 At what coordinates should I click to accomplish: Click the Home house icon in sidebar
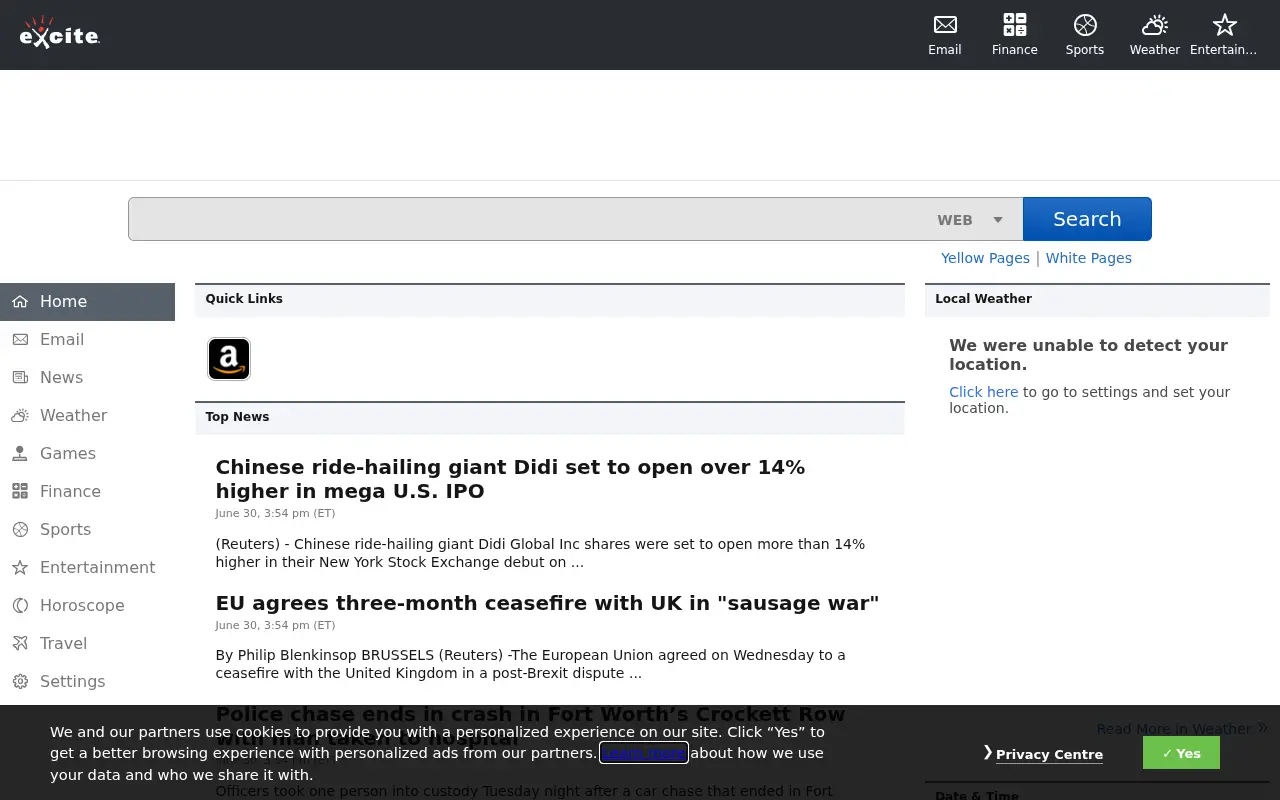coord(20,302)
